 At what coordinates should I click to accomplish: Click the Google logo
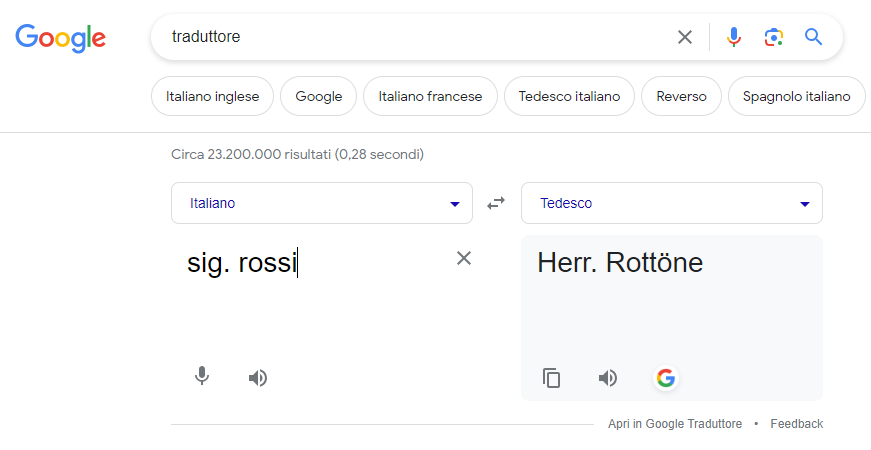click(60, 38)
